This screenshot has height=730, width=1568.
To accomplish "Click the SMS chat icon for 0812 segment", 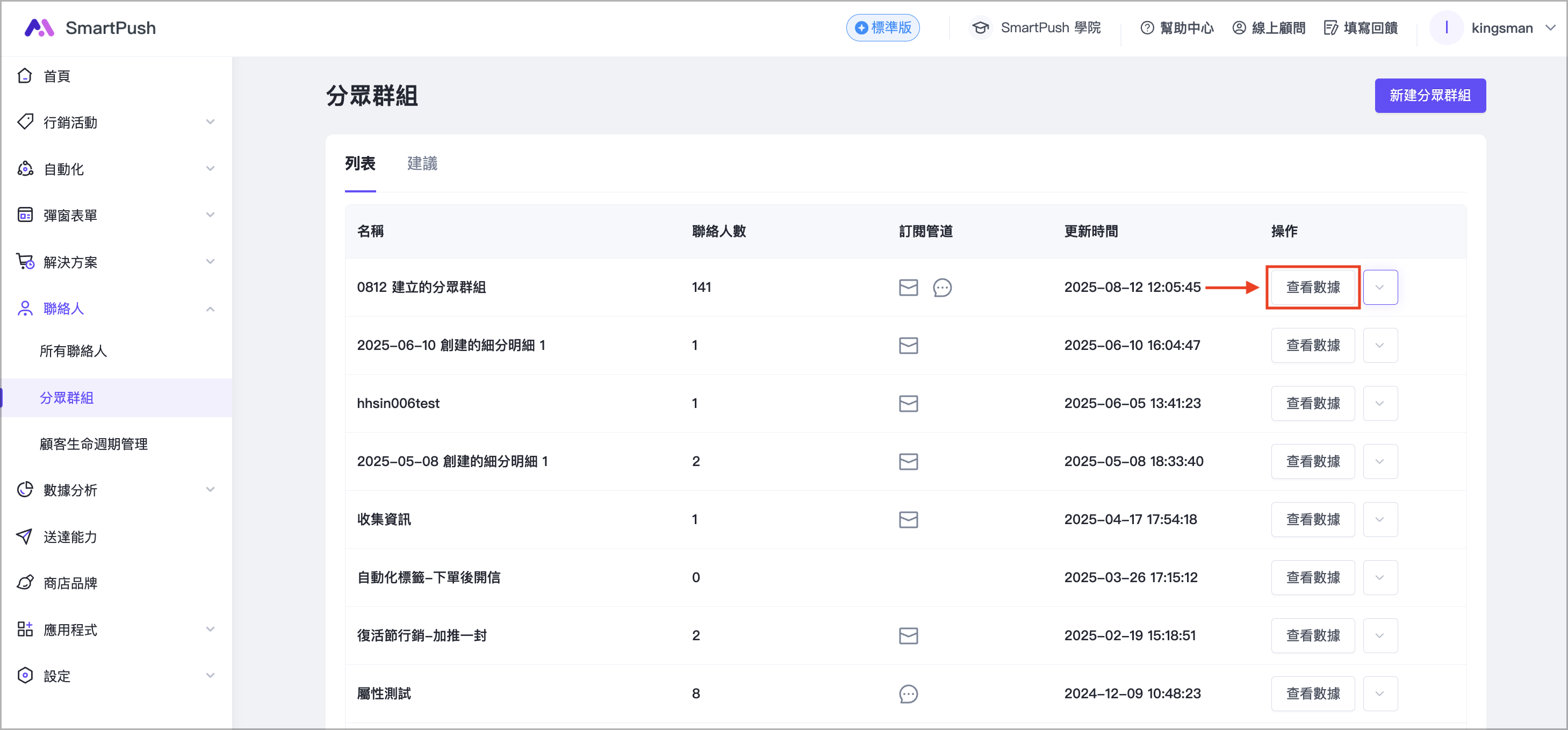I will point(941,288).
